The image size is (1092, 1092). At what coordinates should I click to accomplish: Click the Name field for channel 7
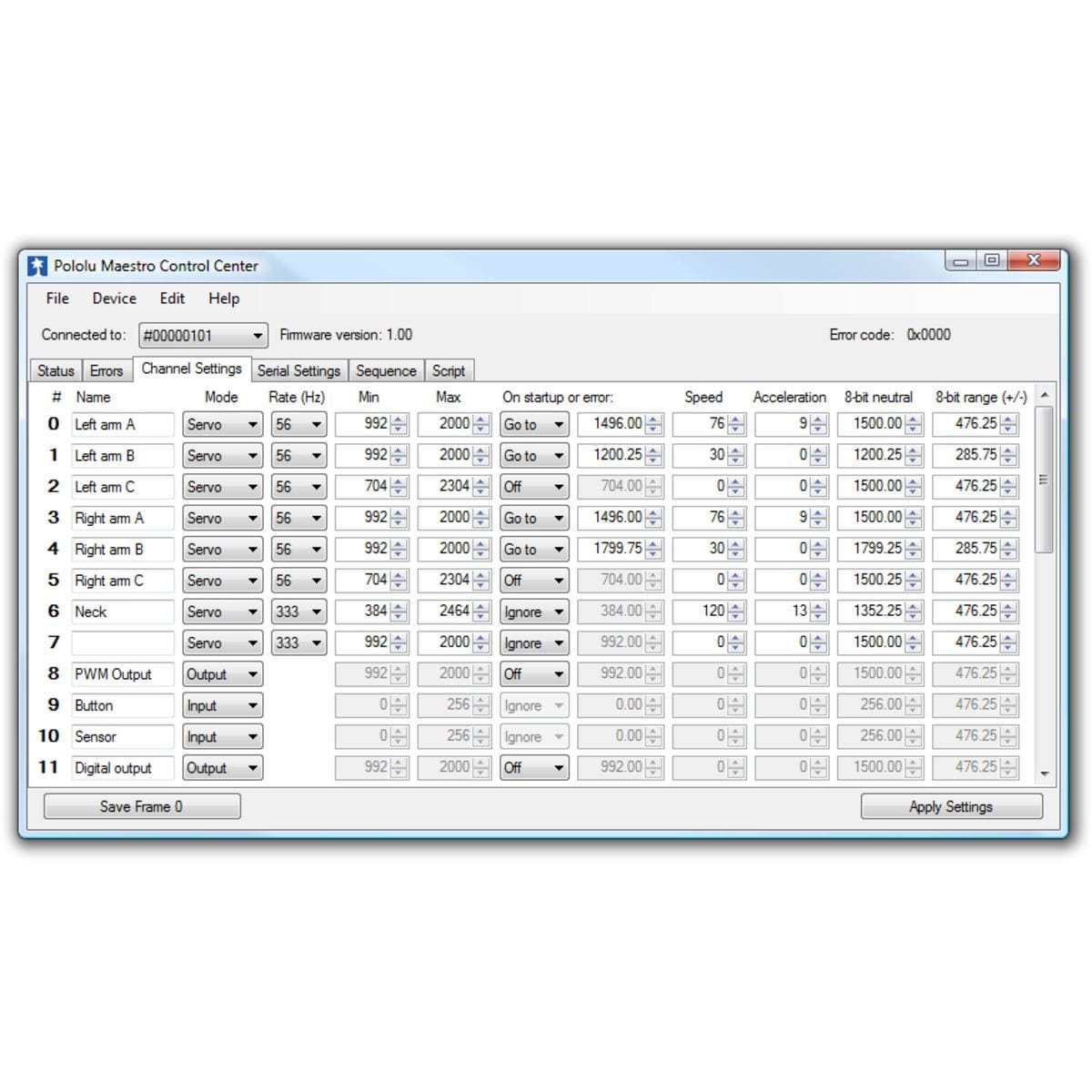pyautogui.click(x=123, y=643)
